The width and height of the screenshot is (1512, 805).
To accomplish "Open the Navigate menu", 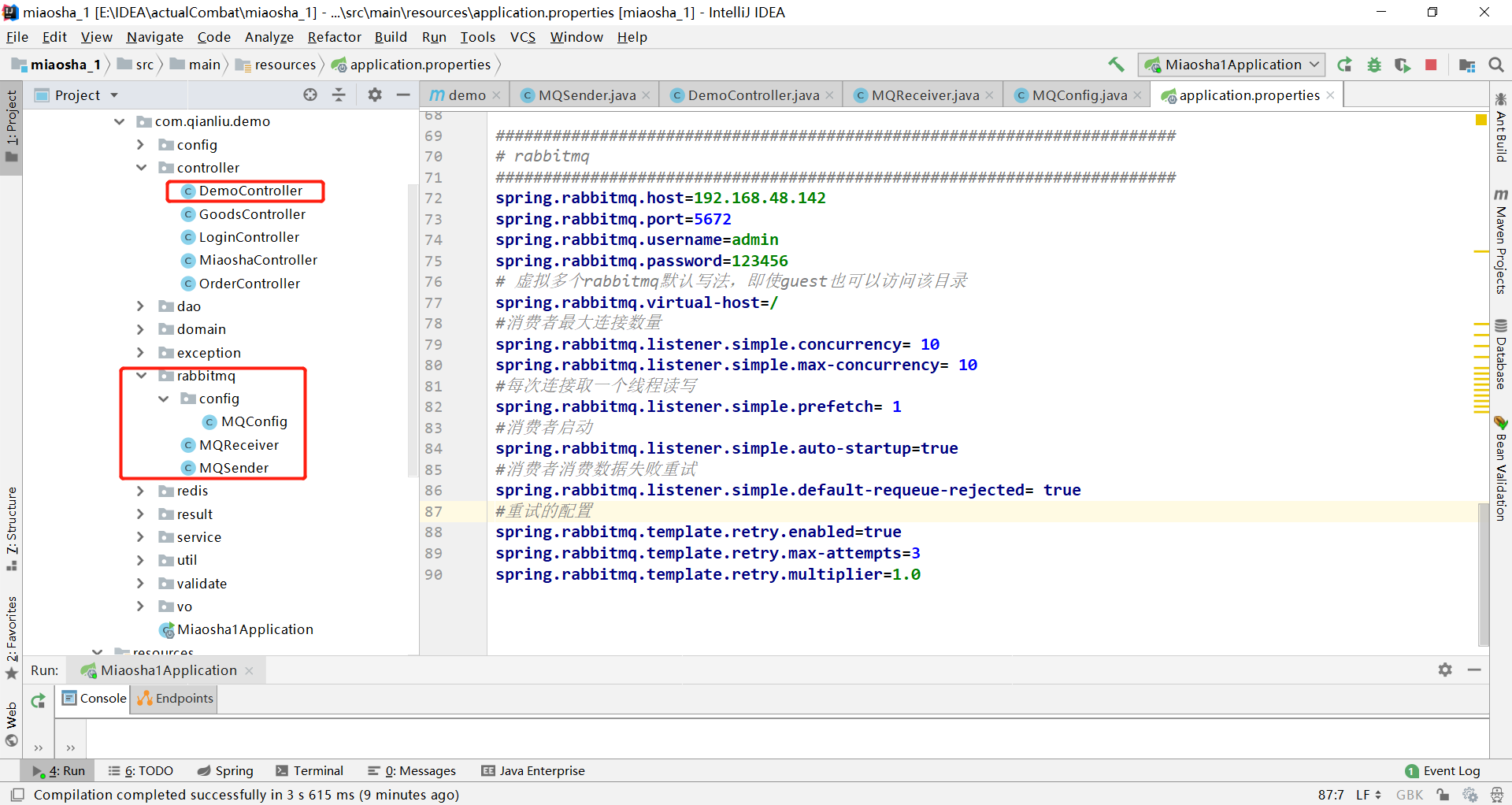I will point(155,37).
